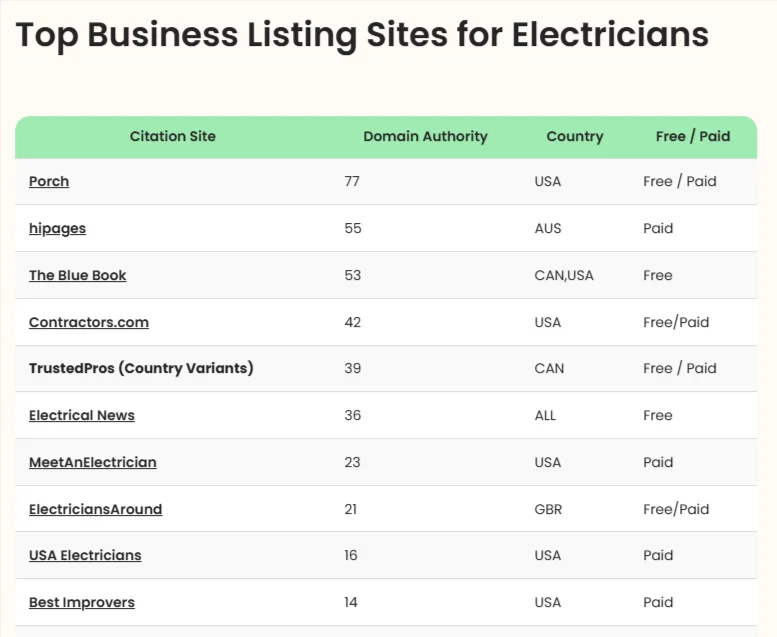Visit the USA Electricians link
The width and height of the screenshot is (777, 637).
click(85, 555)
